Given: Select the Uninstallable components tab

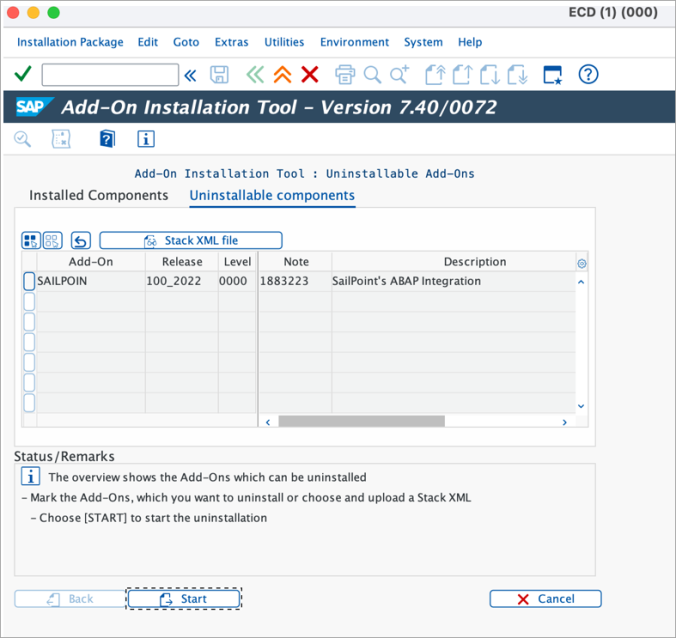Looking at the screenshot, I should click(x=272, y=196).
